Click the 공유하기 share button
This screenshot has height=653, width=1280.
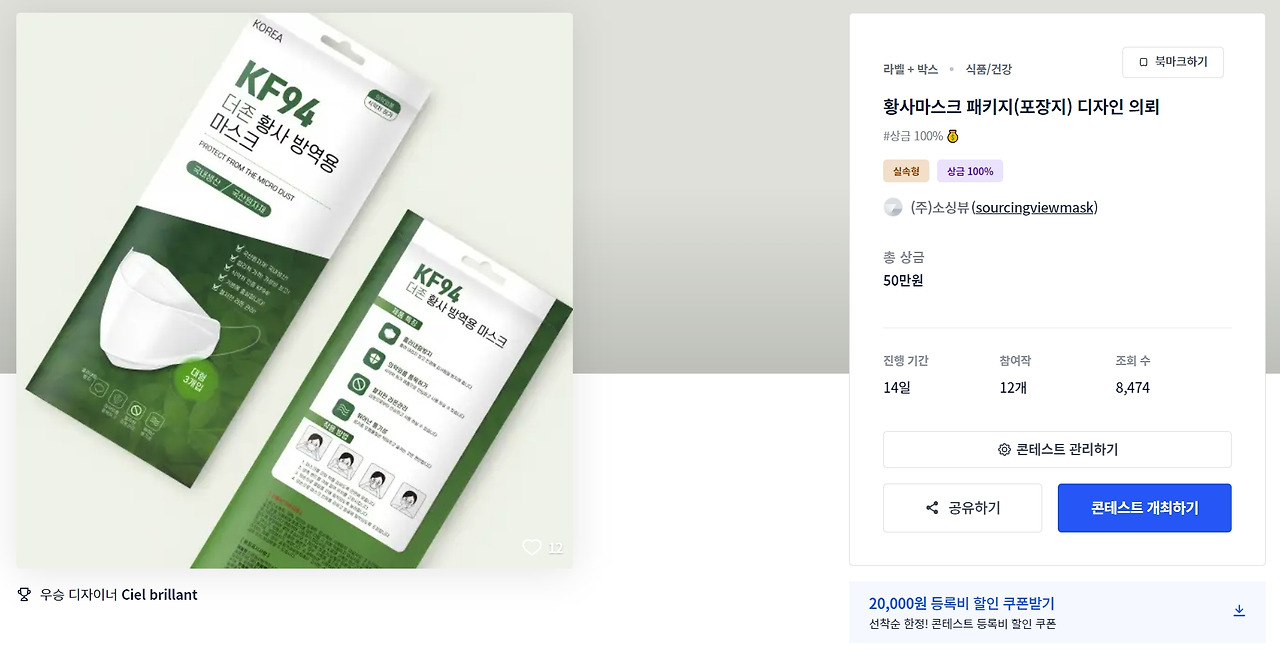click(962, 508)
